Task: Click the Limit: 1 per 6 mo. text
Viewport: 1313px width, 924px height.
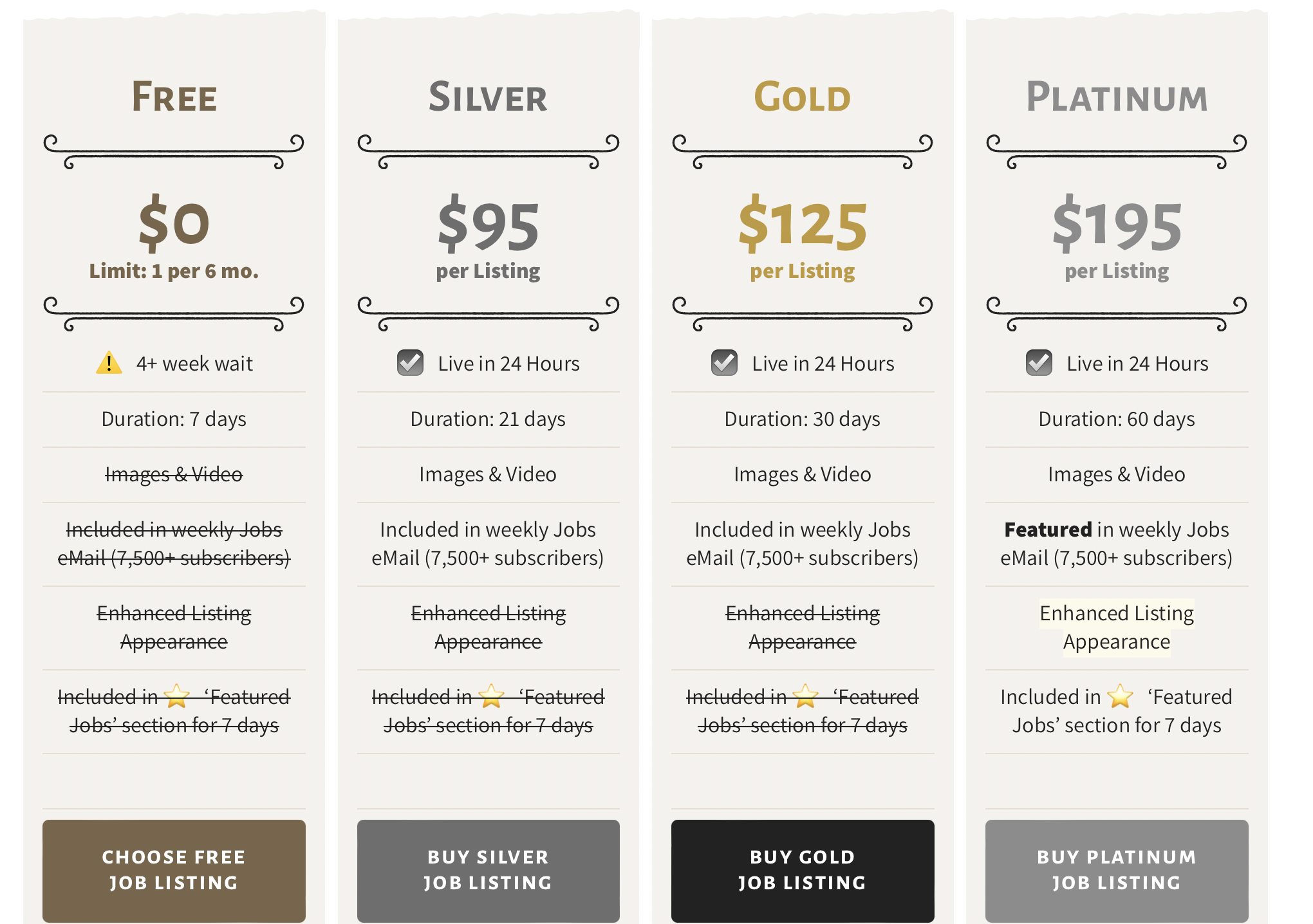Action: tap(174, 271)
